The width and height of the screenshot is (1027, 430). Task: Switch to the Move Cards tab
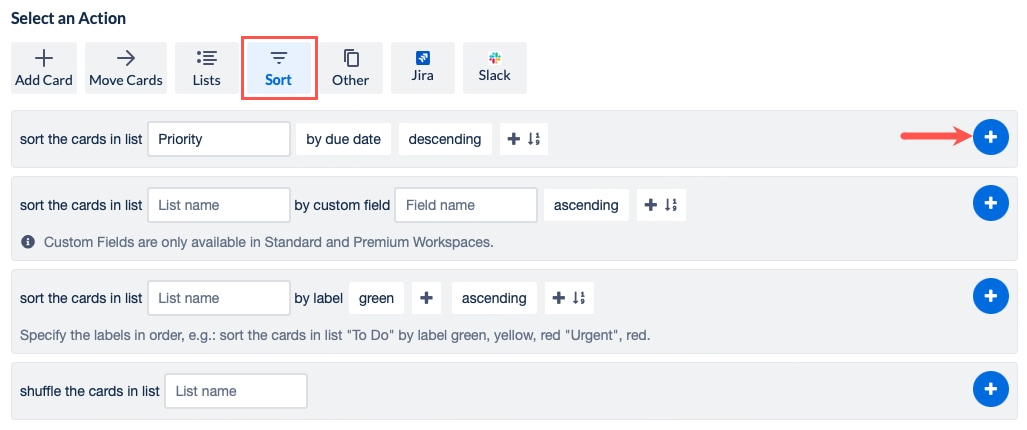coord(126,68)
